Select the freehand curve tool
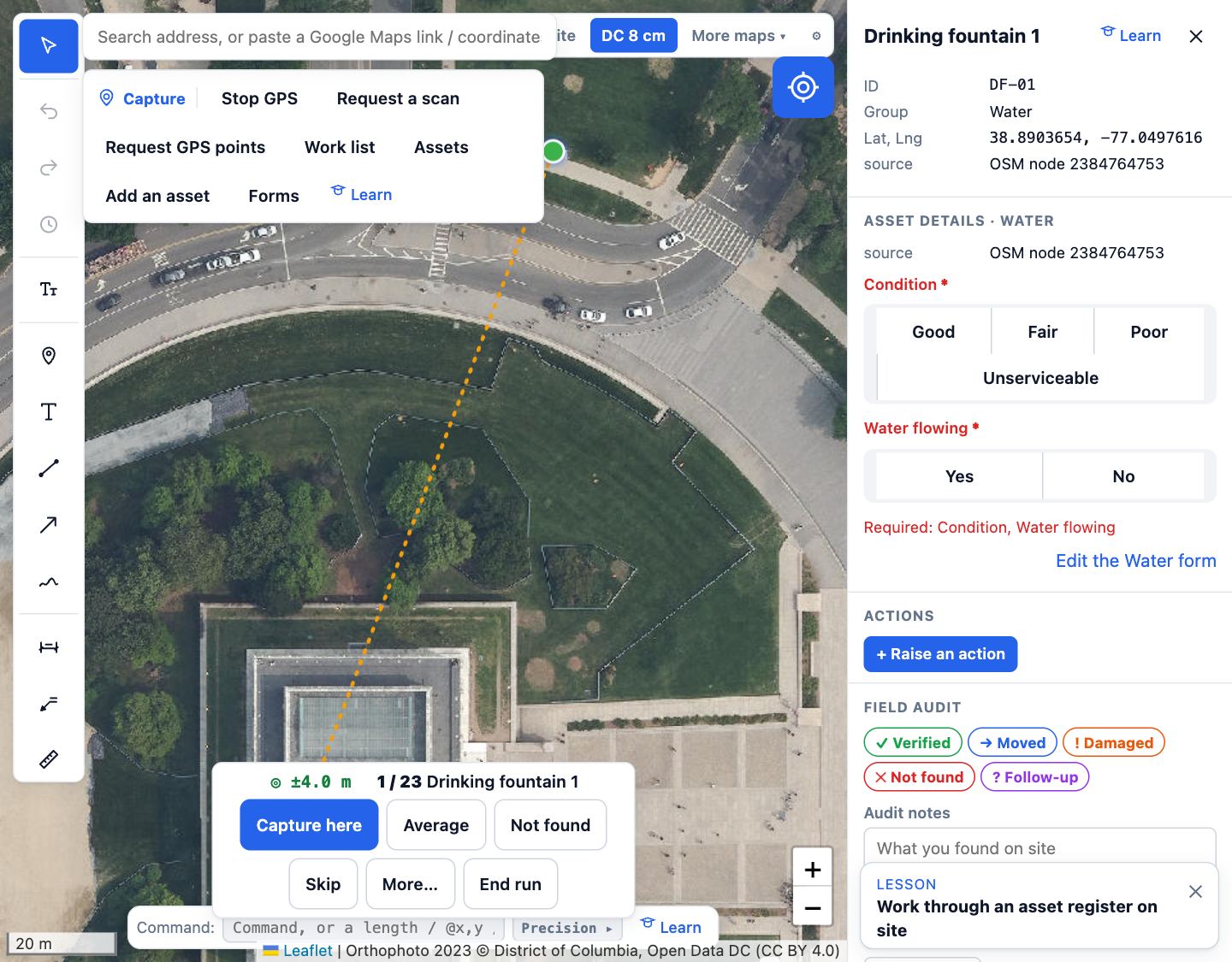This screenshot has height=962, width=1232. pos(49,581)
